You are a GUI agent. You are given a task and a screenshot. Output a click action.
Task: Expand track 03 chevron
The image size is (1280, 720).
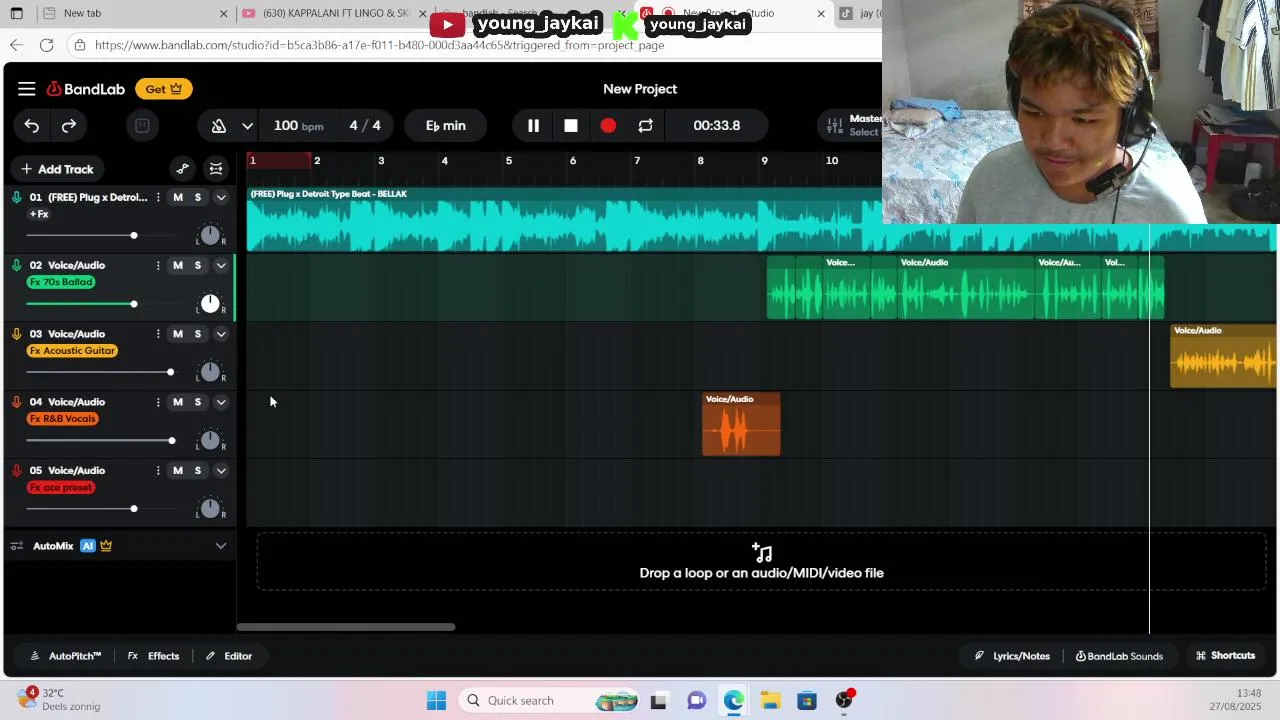(x=221, y=334)
